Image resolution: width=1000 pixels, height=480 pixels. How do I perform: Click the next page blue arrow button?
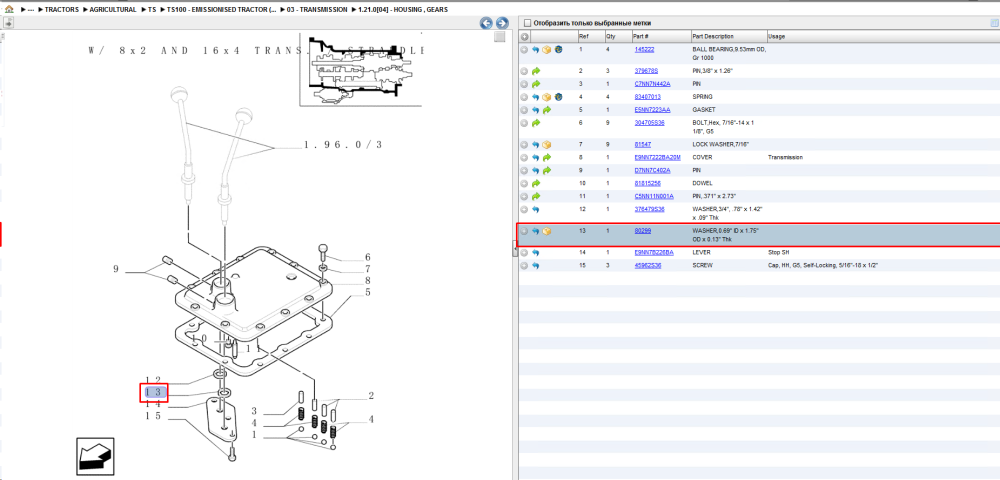click(x=502, y=23)
